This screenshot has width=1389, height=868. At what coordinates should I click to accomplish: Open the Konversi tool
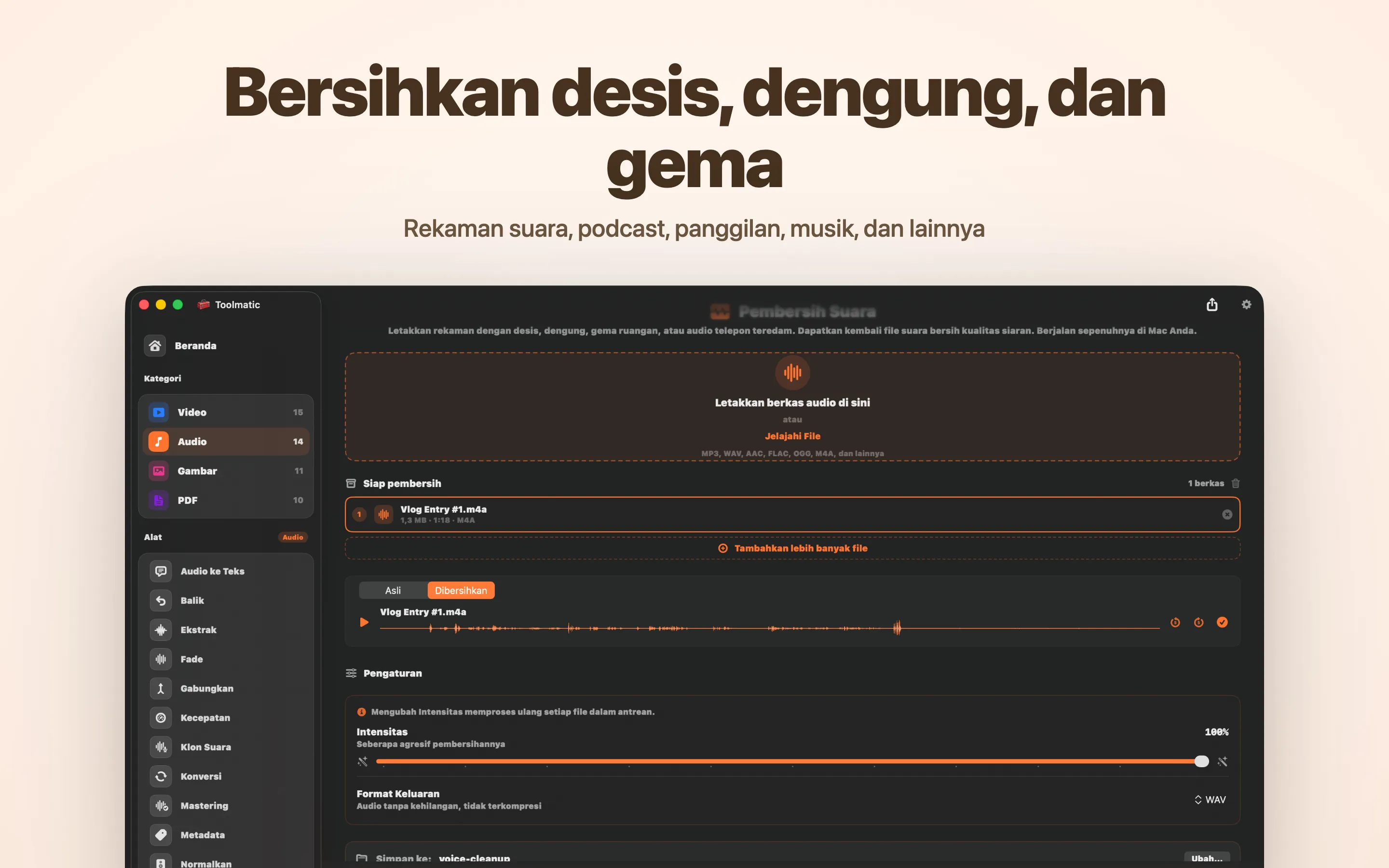pos(226,776)
